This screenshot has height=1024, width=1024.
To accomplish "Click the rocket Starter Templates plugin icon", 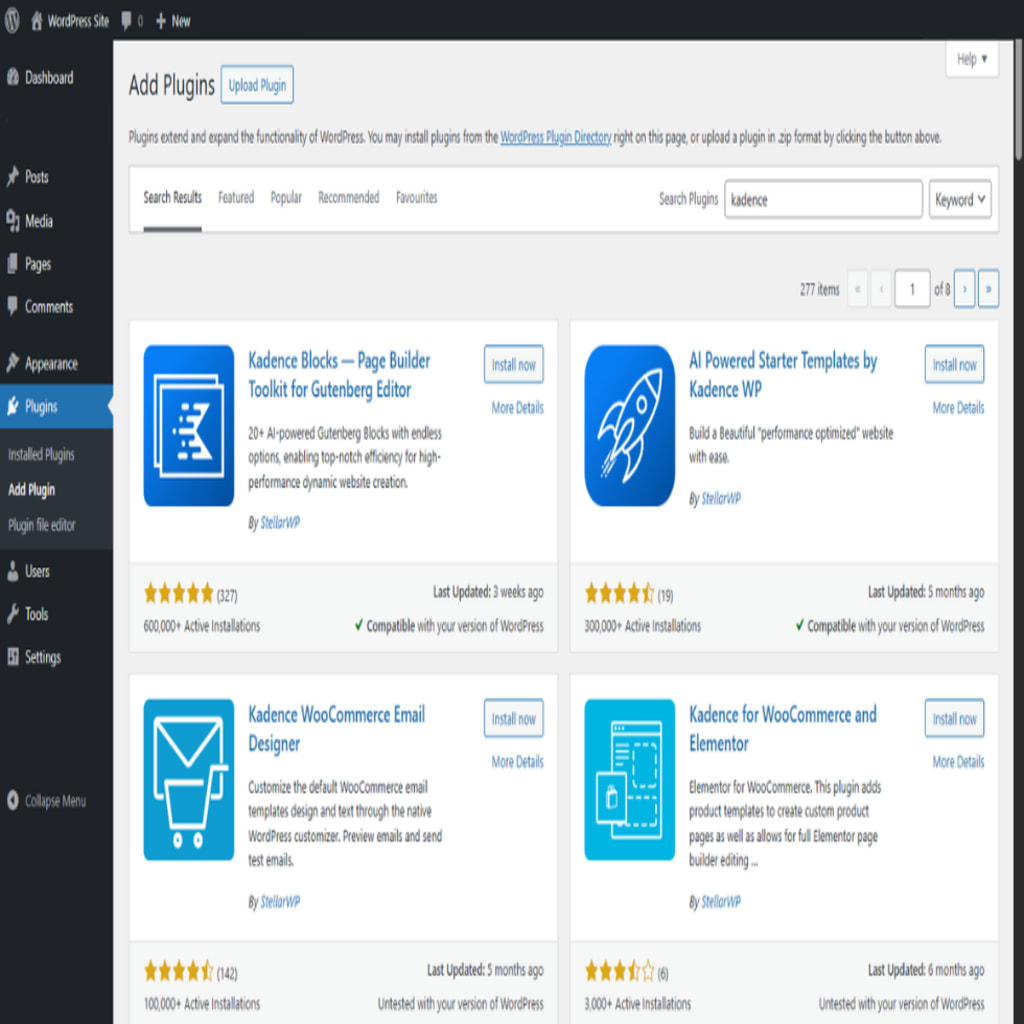I will point(630,426).
